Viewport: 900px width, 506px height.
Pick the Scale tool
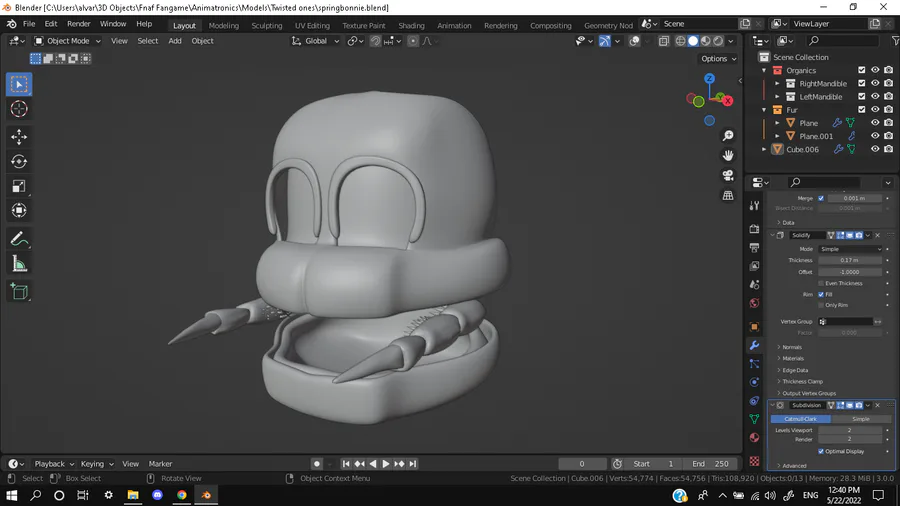[19, 186]
